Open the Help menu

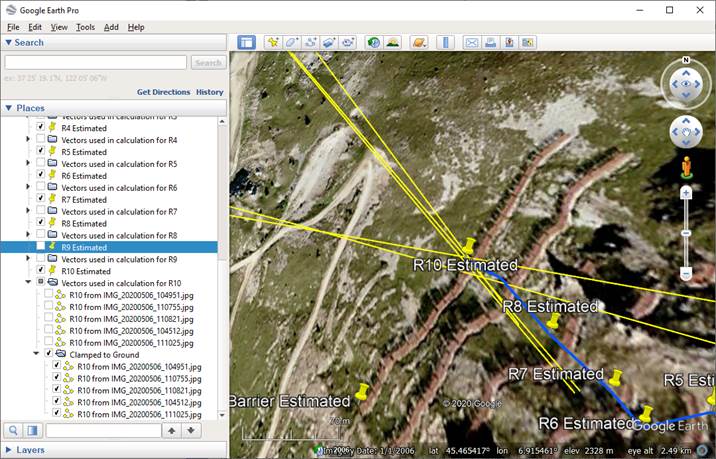tap(136, 27)
